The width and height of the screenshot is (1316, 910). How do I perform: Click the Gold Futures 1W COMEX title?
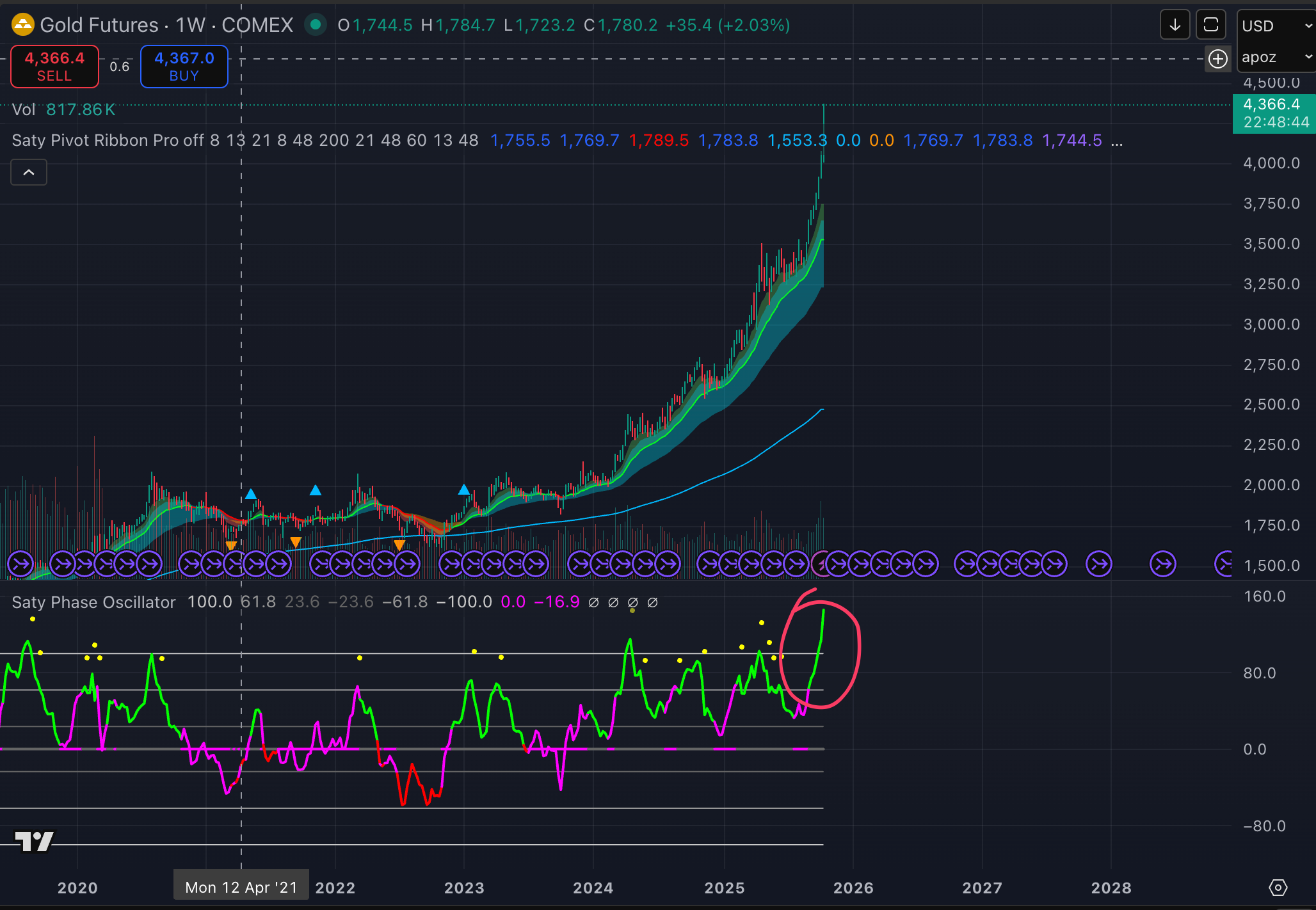pos(166,26)
